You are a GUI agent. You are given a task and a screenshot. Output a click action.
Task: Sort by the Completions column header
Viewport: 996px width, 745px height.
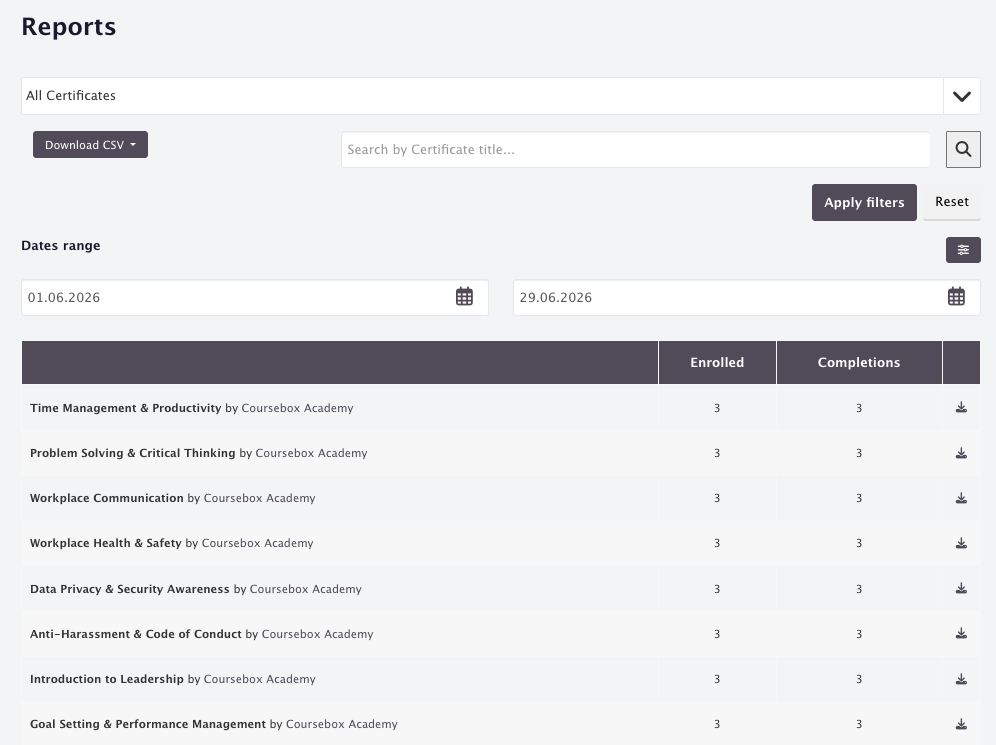[x=859, y=362]
